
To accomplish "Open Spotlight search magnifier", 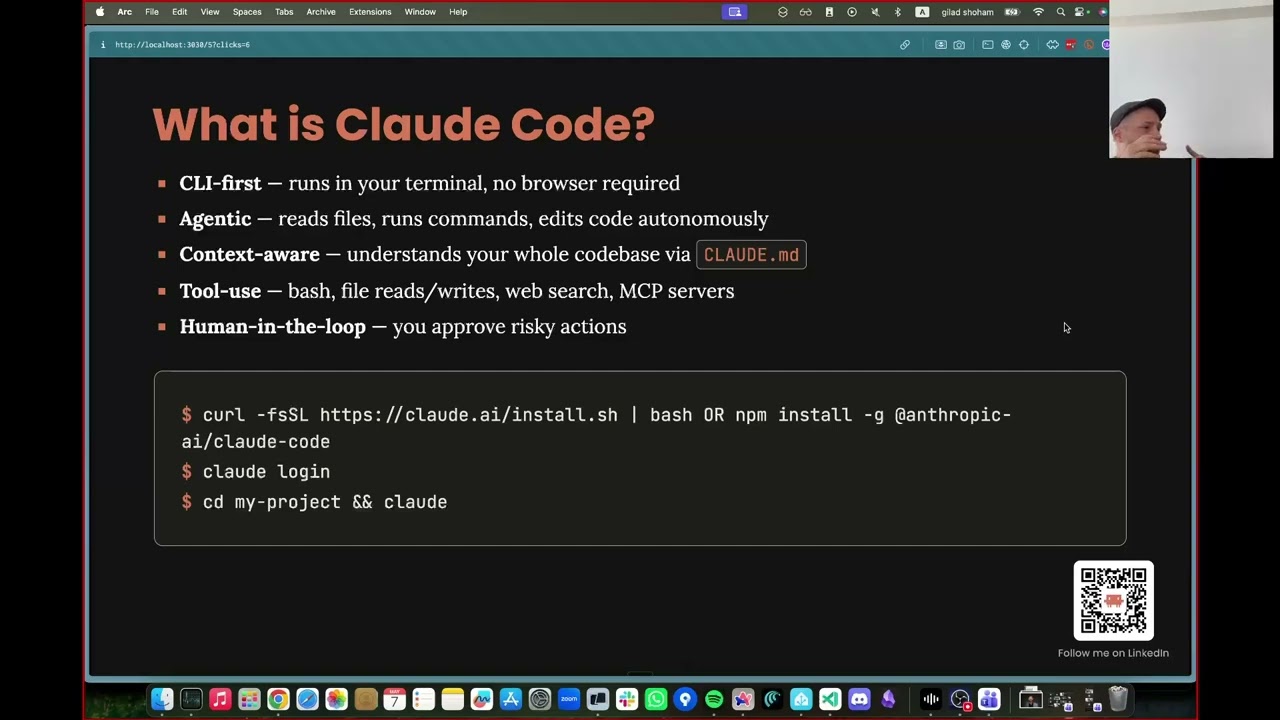I will pyautogui.click(x=1061, y=12).
